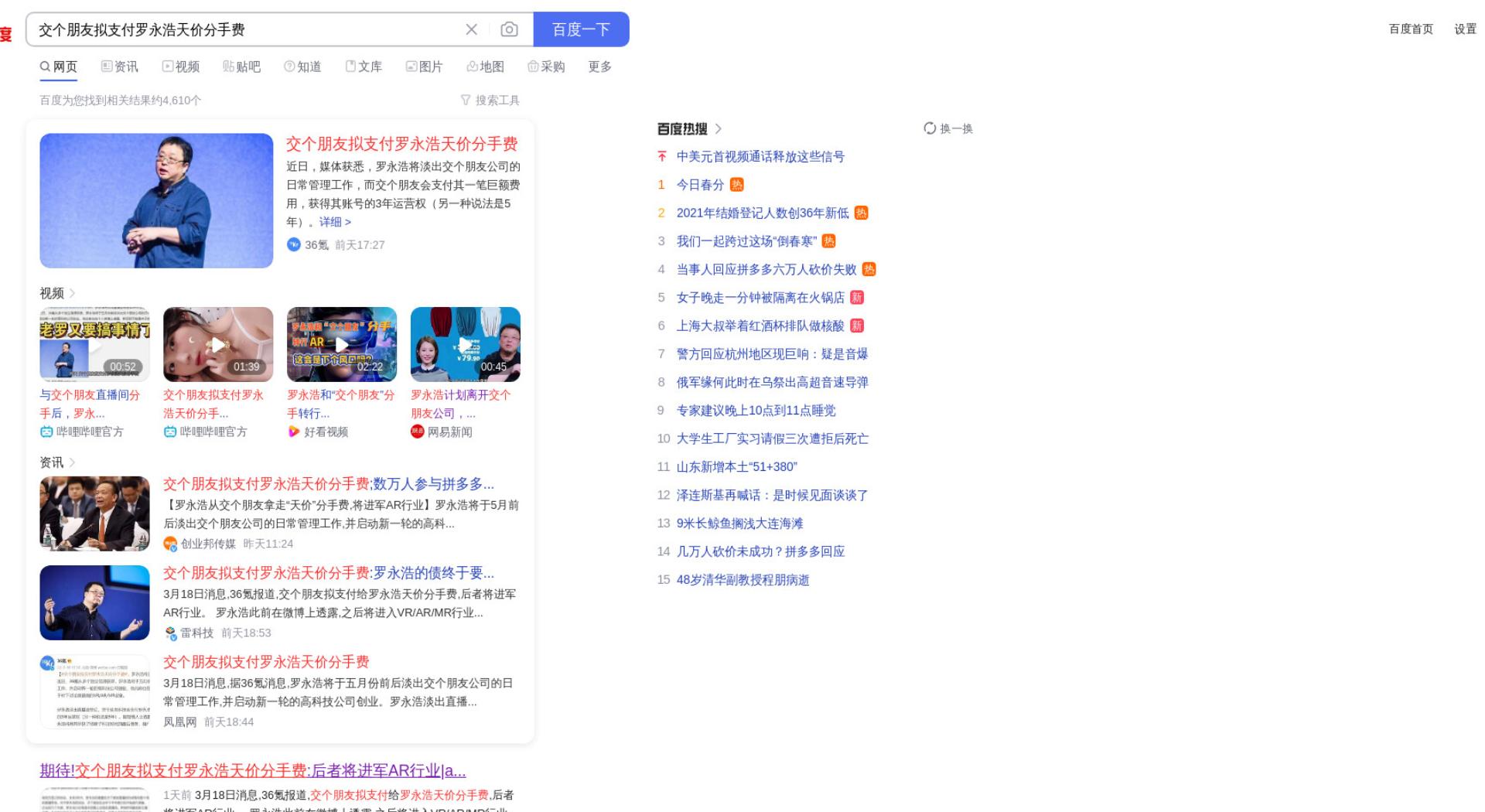Refresh hot list with 换一换

pos(948,128)
